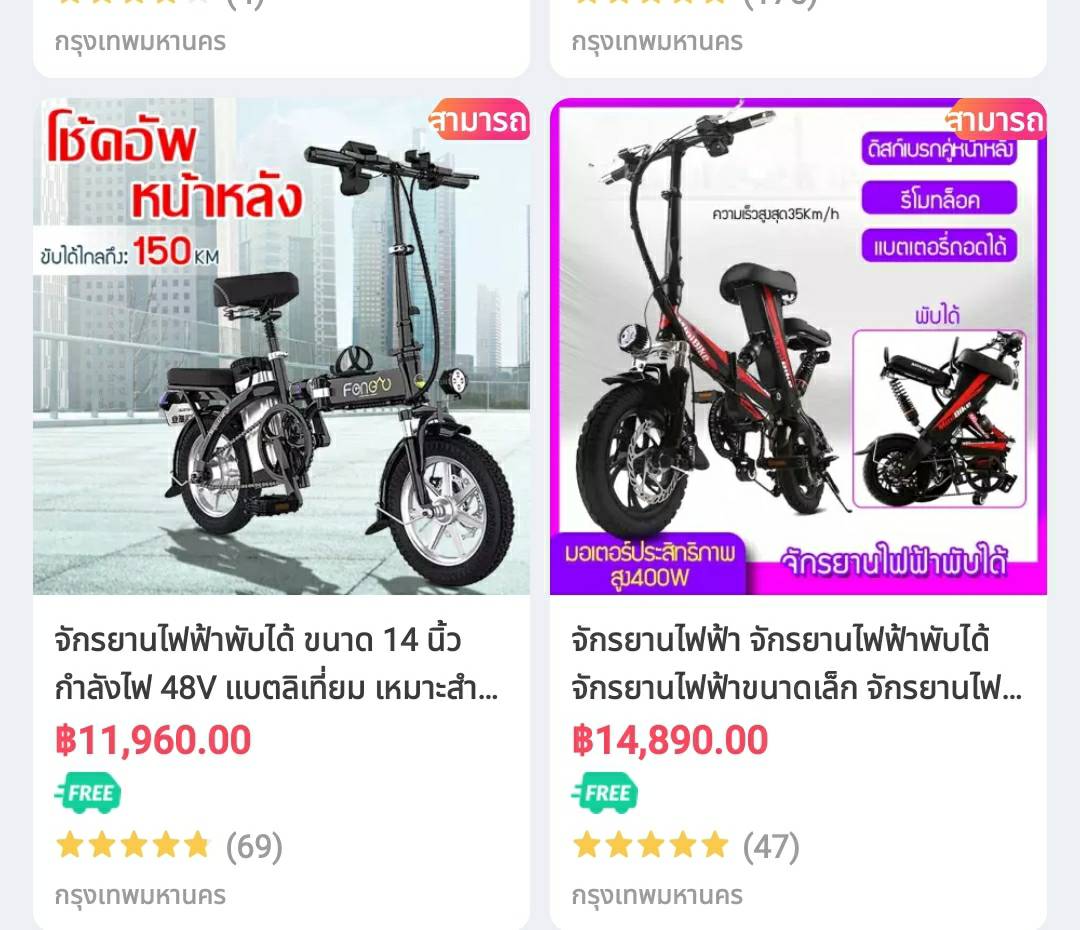1080x930 pixels.
Task: Click the five-star rating with 69 reviews
Action: (x=132, y=845)
